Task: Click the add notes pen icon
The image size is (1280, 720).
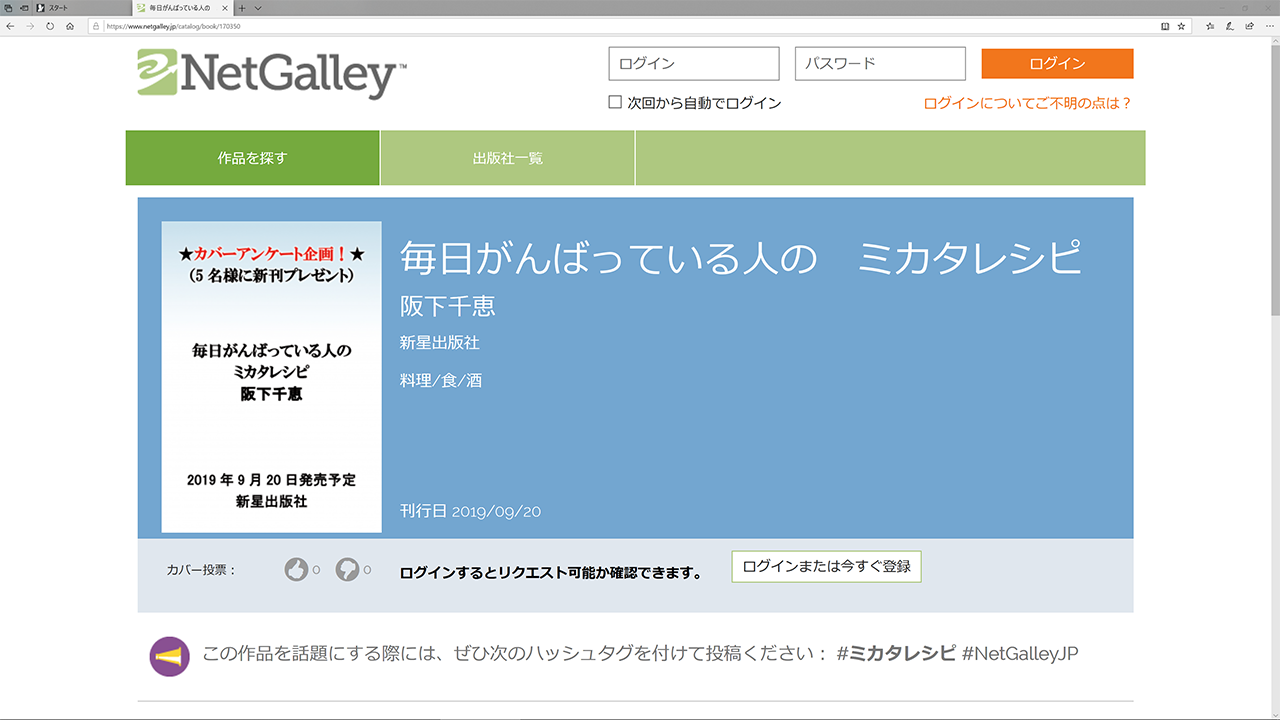Action: (1230, 26)
